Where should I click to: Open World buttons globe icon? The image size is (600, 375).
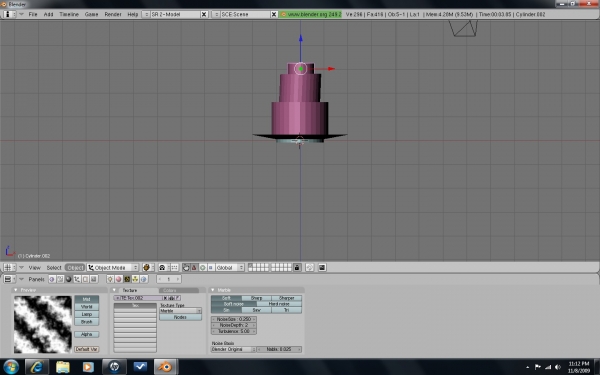click(144, 279)
